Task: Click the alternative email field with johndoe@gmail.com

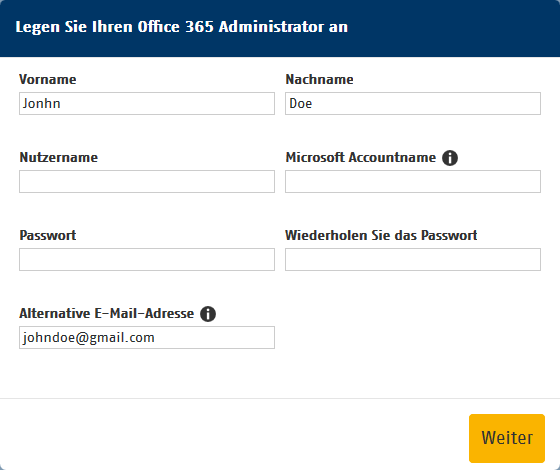Action: [x=147, y=338]
